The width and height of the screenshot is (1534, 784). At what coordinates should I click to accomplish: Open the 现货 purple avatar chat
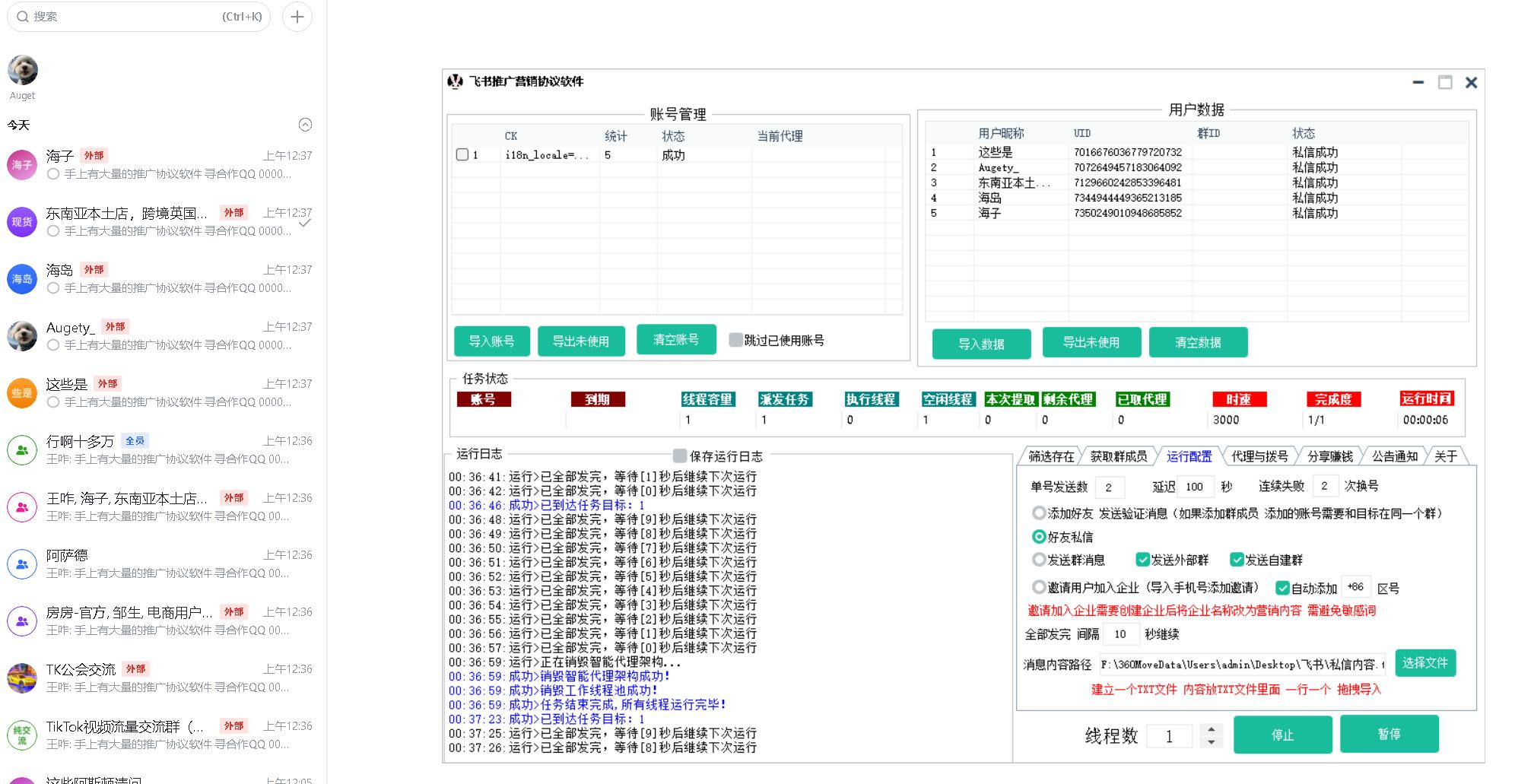coord(22,222)
